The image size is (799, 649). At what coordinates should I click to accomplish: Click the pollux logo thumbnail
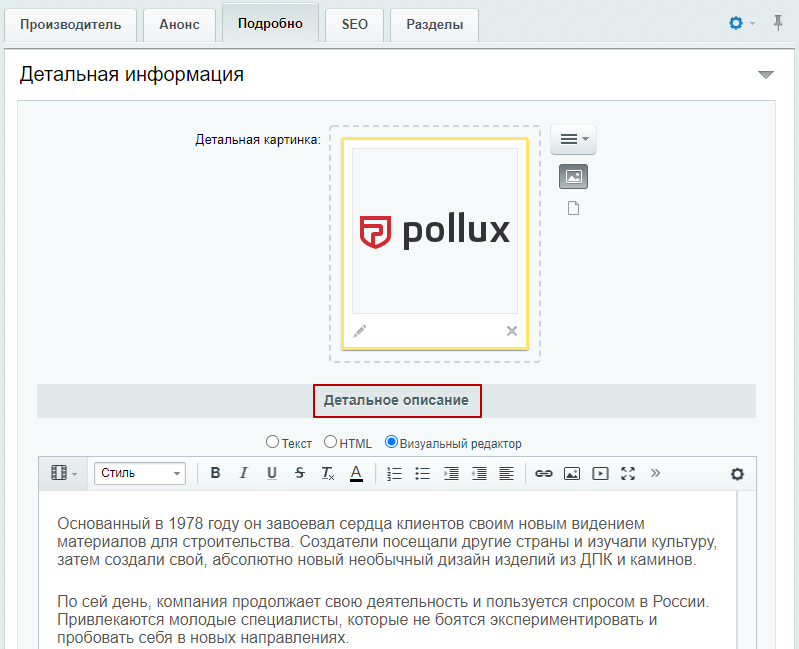coord(435,231)
